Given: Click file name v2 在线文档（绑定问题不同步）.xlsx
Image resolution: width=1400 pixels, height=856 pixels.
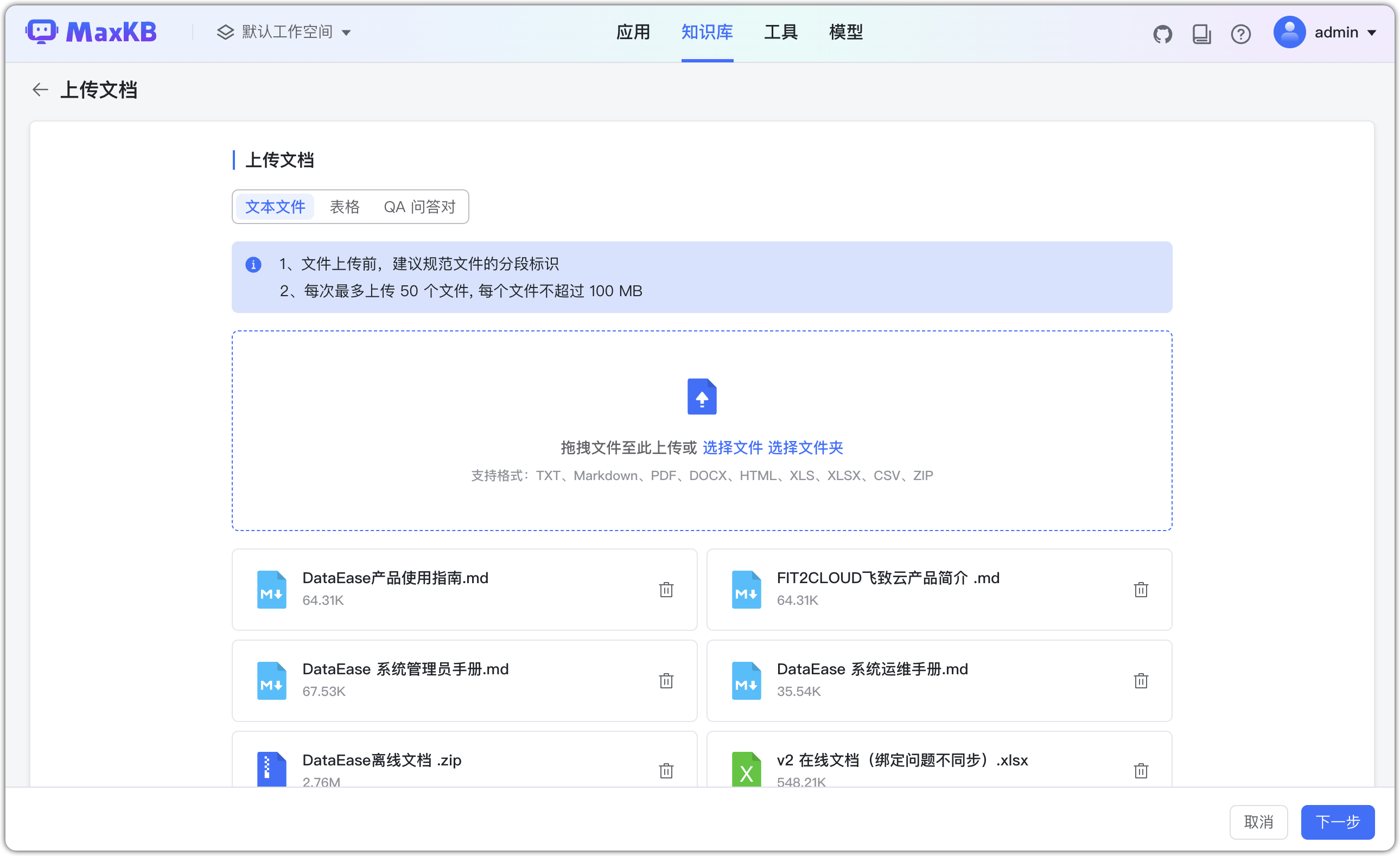Looking at the screenshot, I should click(902, 759).
